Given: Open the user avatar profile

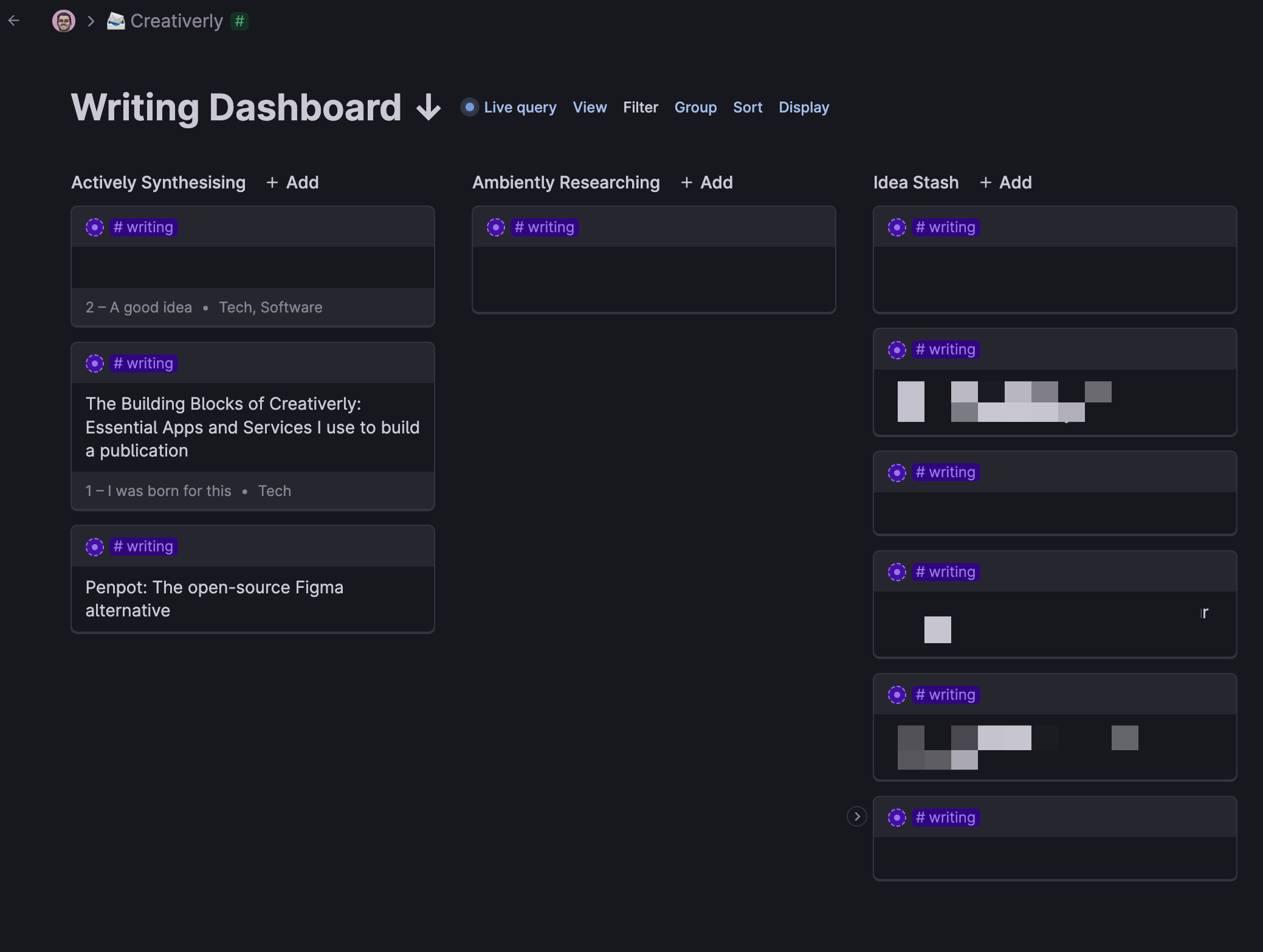Looking at the screenshot, I should [63, 21].
